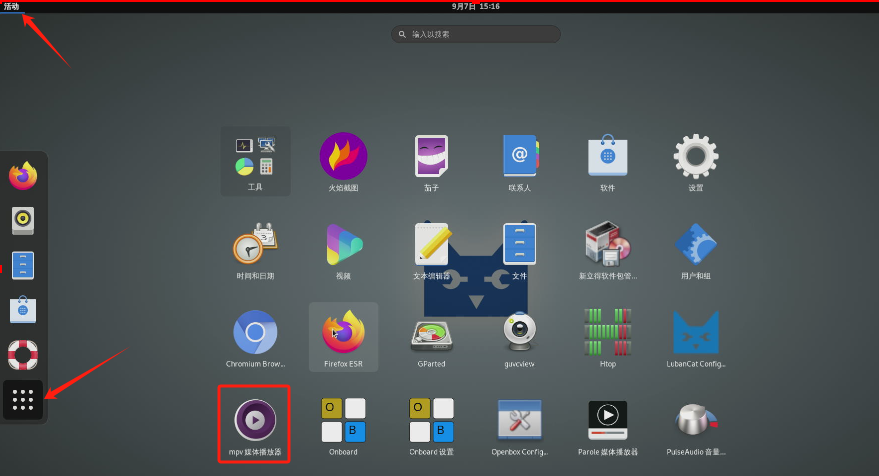Open Parole 媒体播放器 player
879x476 pixels.
click(607, 420)
